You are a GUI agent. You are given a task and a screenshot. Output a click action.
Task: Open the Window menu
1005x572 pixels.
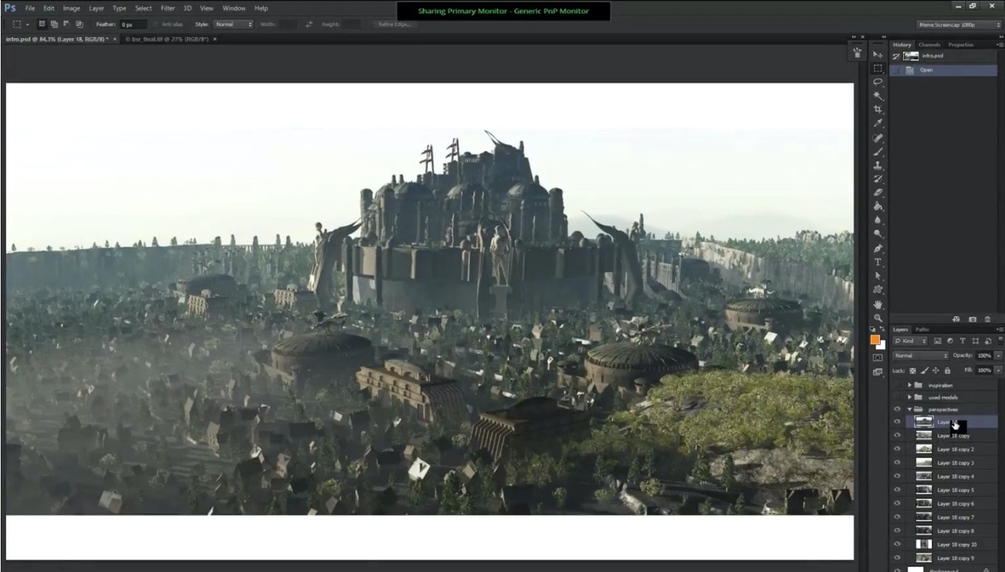[234, 8]
